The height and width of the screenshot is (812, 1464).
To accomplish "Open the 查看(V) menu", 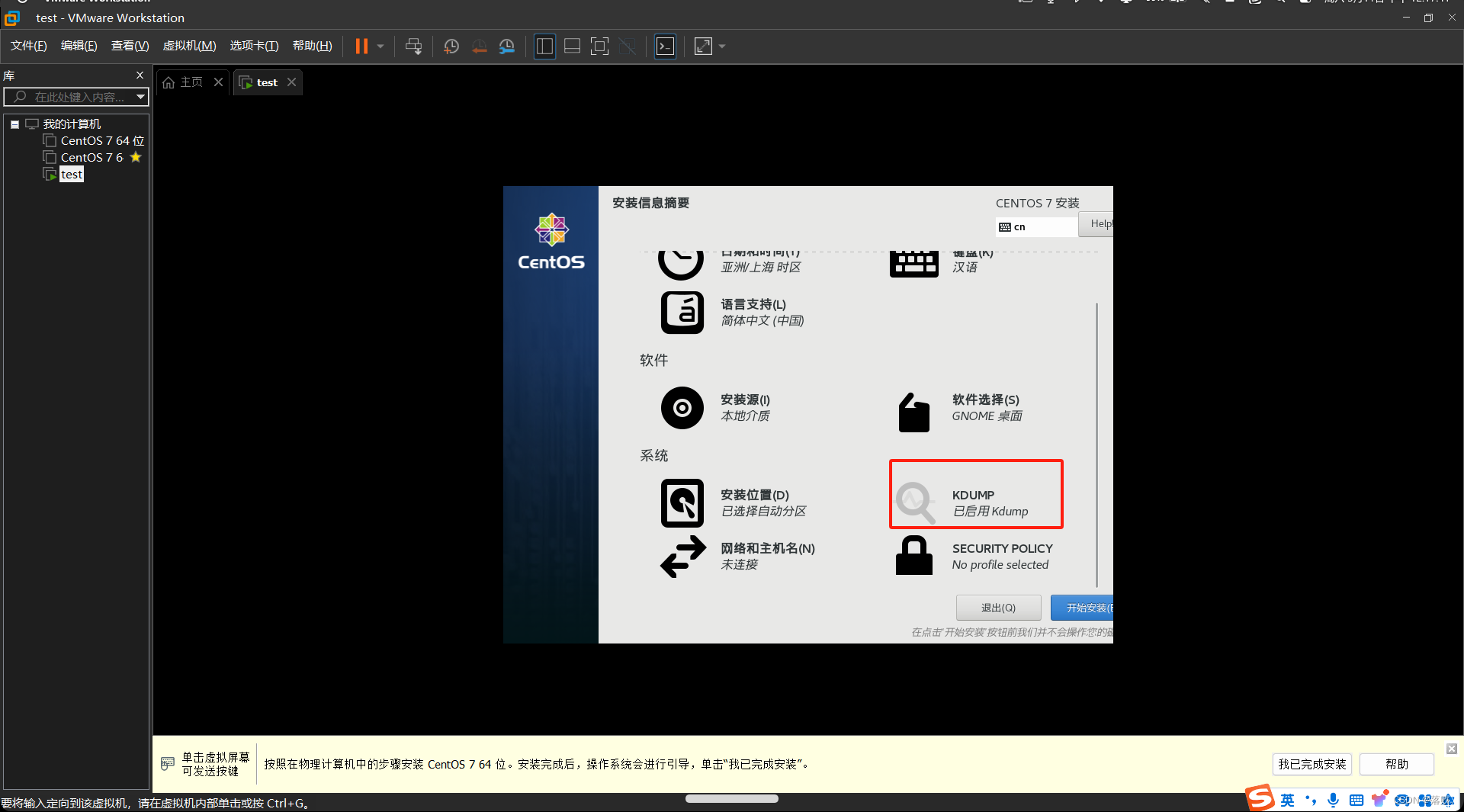I will click(x=130, y=46).
